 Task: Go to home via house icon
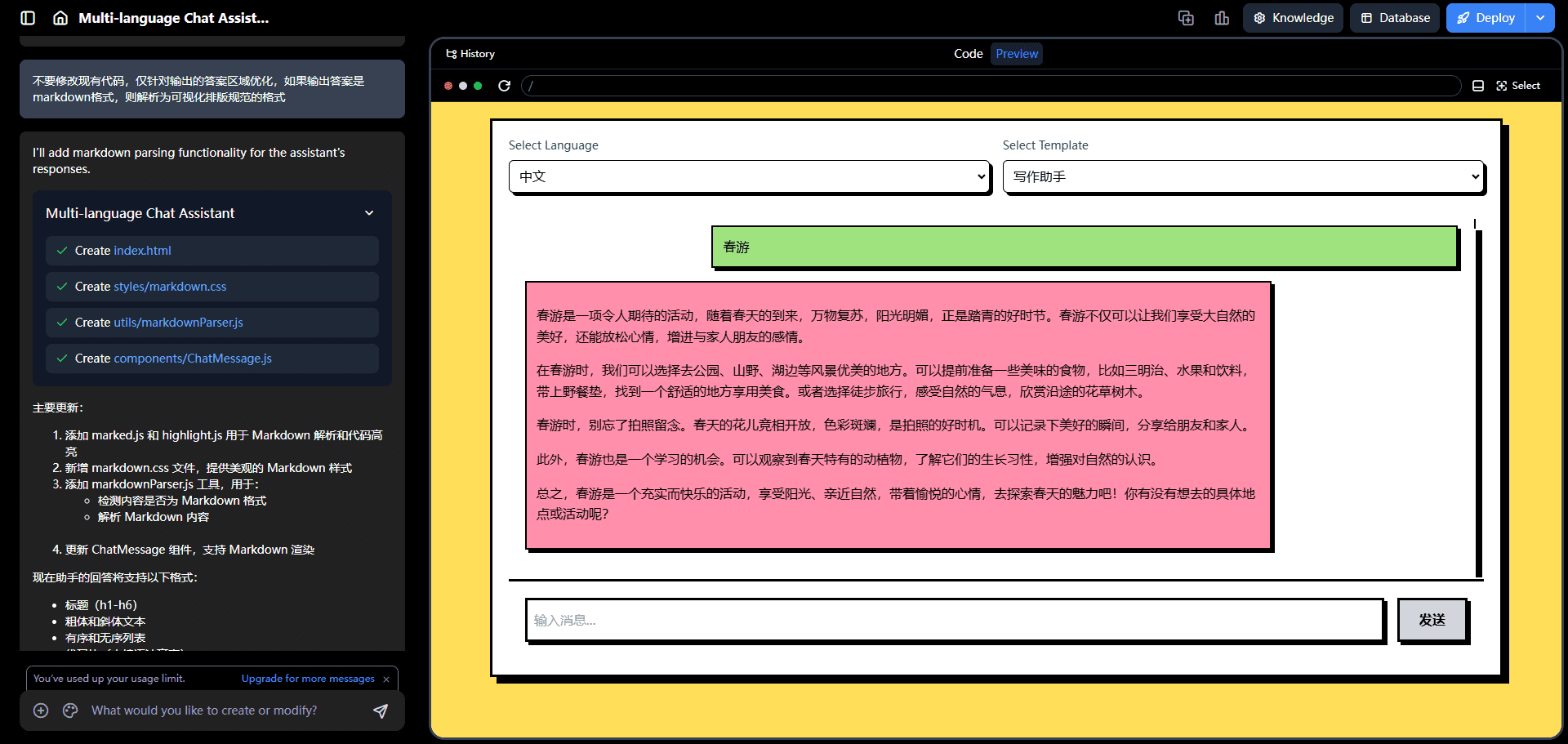point(60,18)
